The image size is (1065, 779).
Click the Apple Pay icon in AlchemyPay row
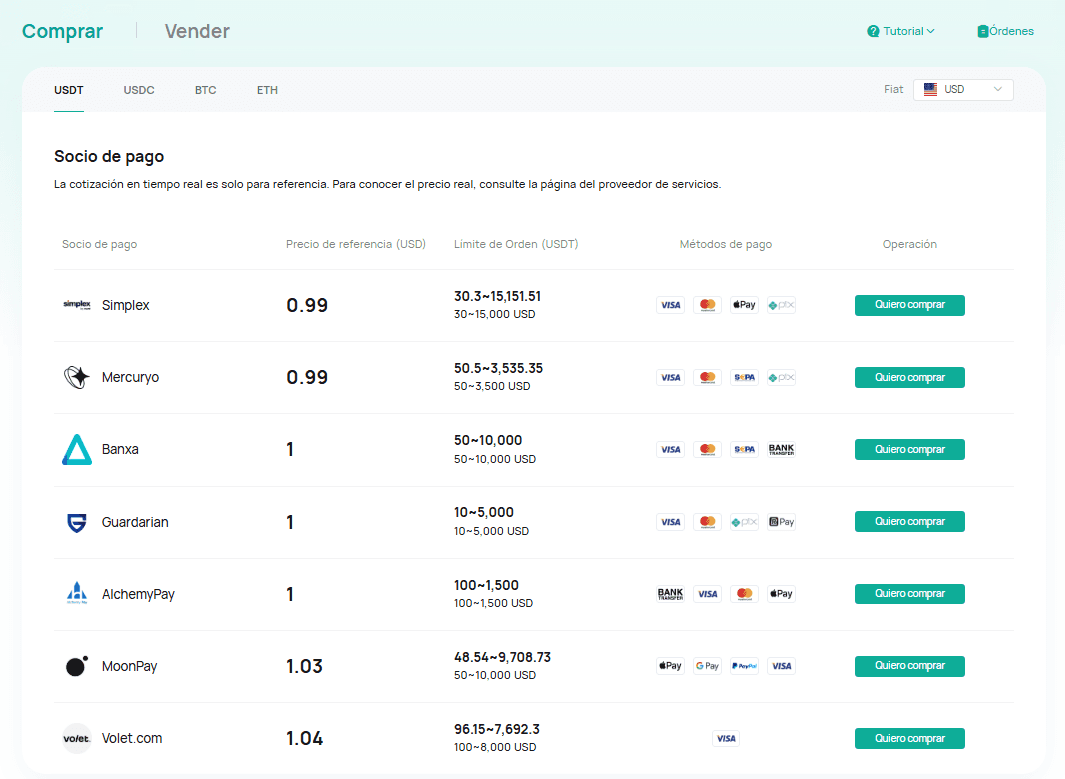[781, 594]
